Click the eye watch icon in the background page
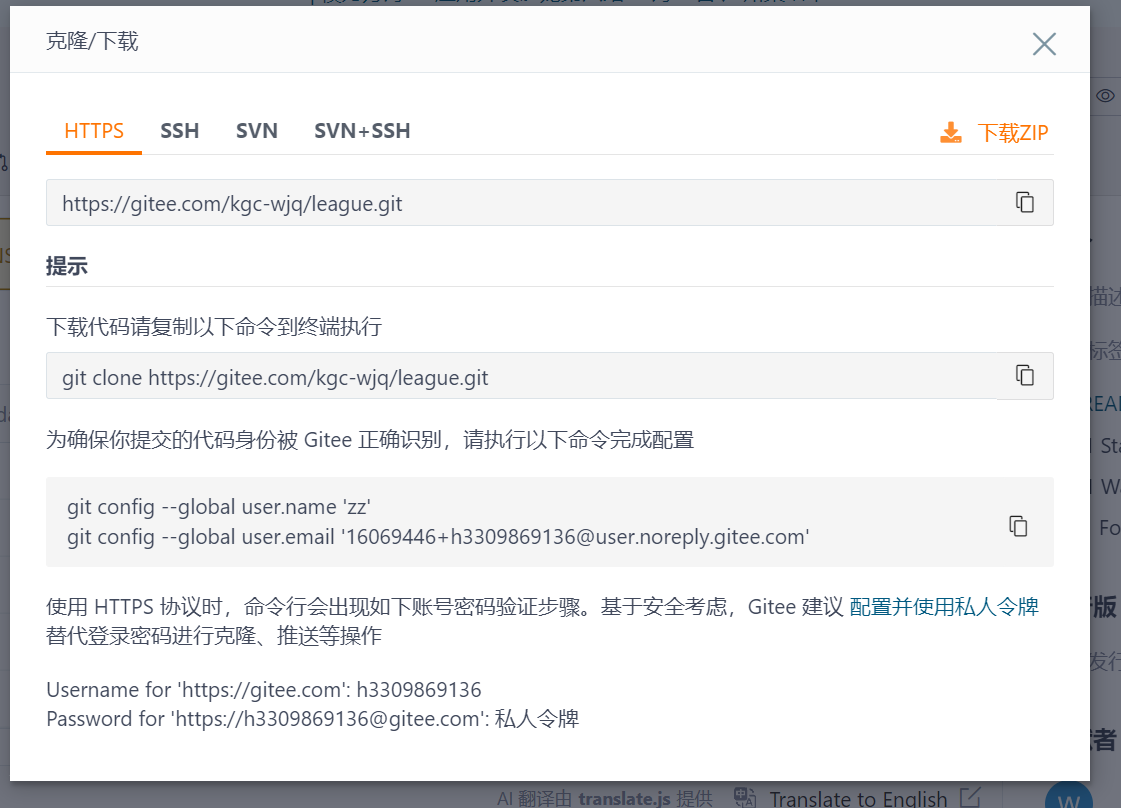Viewport: 1121px width, 808px height. click(x=1105, y=96)
